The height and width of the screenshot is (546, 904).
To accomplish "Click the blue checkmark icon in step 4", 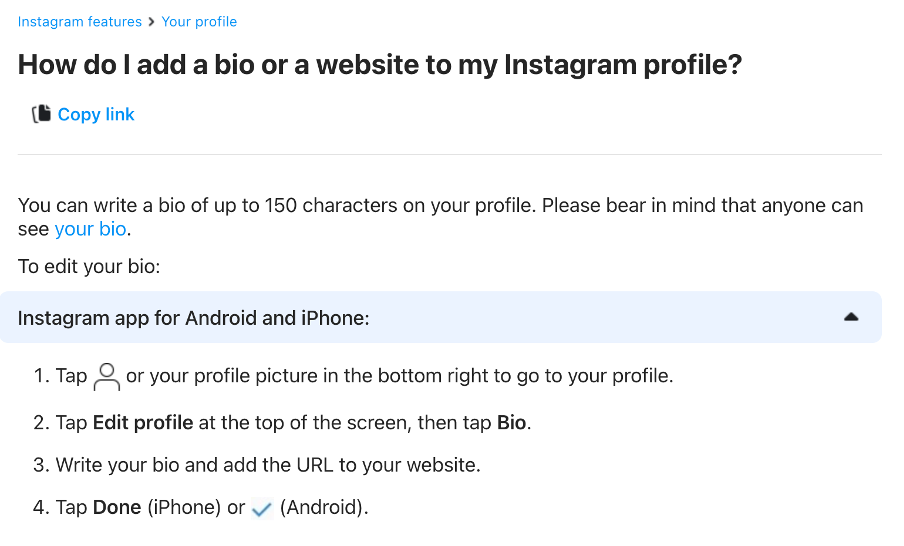I will [262, 509].
